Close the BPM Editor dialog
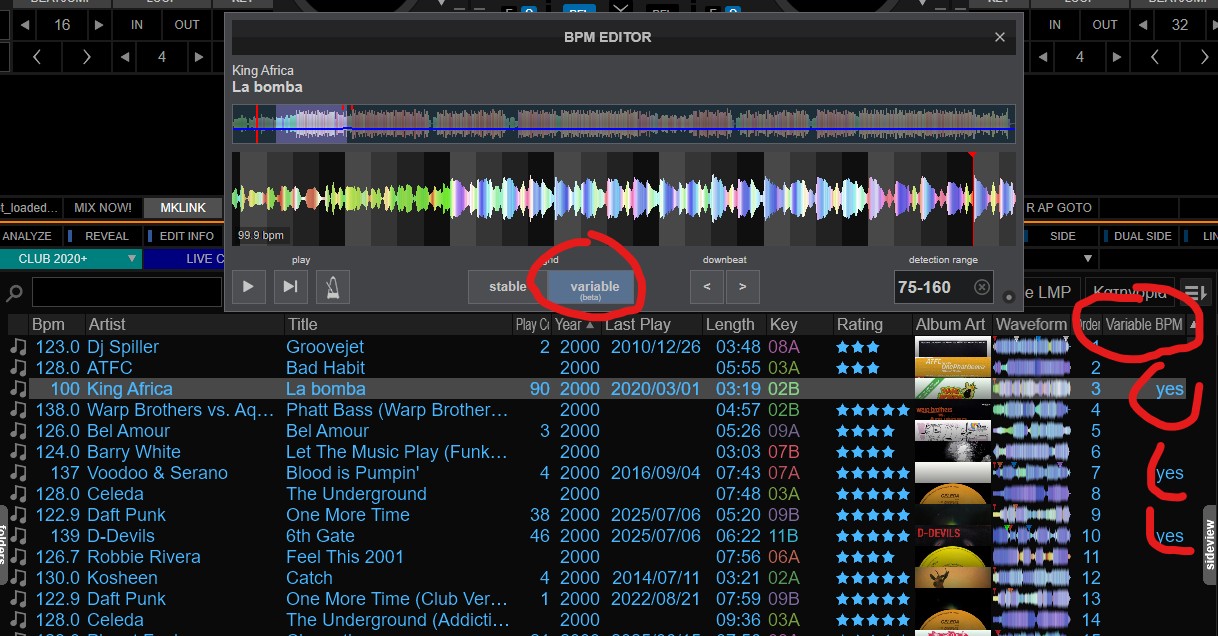This screenshot has width=1218, height=636. (x=999, y=37)
